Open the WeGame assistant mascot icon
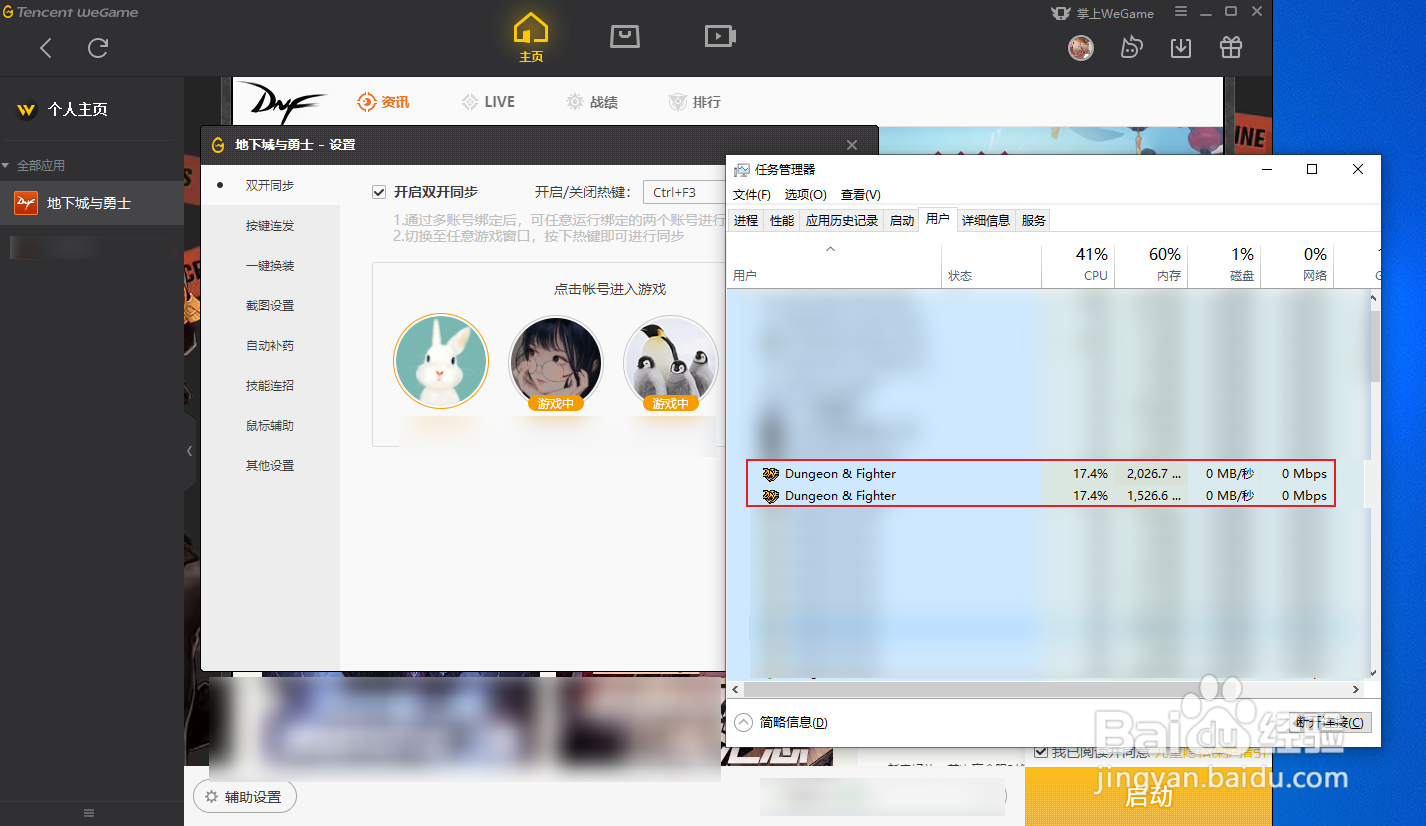Viewport: 1426px width, 826px height. coord(1131,47)
